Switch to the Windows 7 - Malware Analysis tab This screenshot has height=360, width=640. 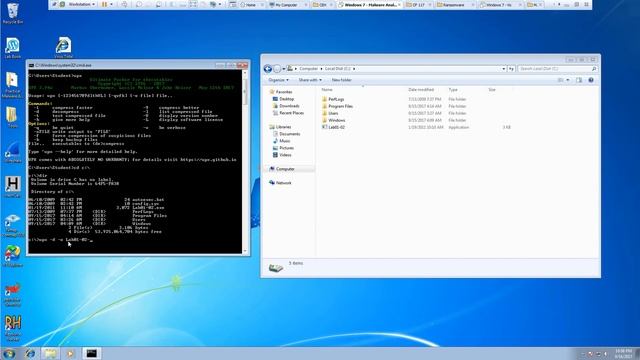click(x=370, y=5)
